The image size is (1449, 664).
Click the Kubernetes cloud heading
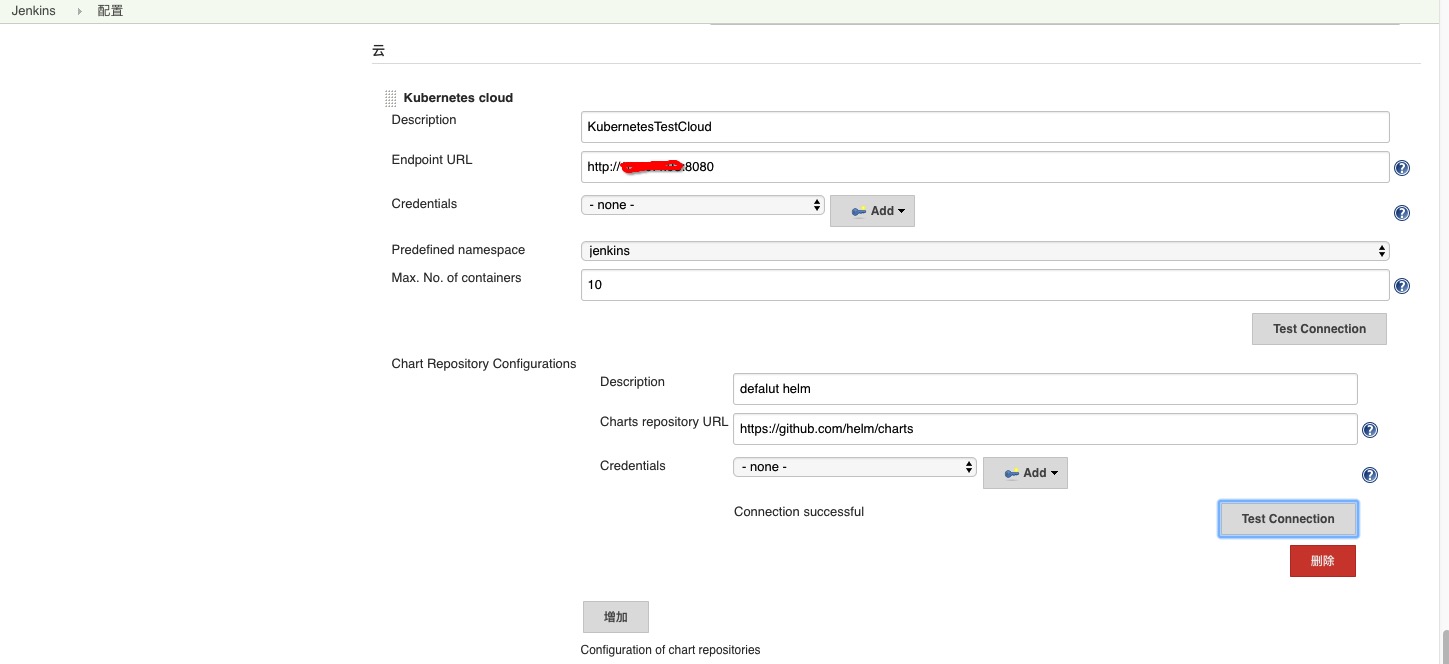tap(458, 98)
